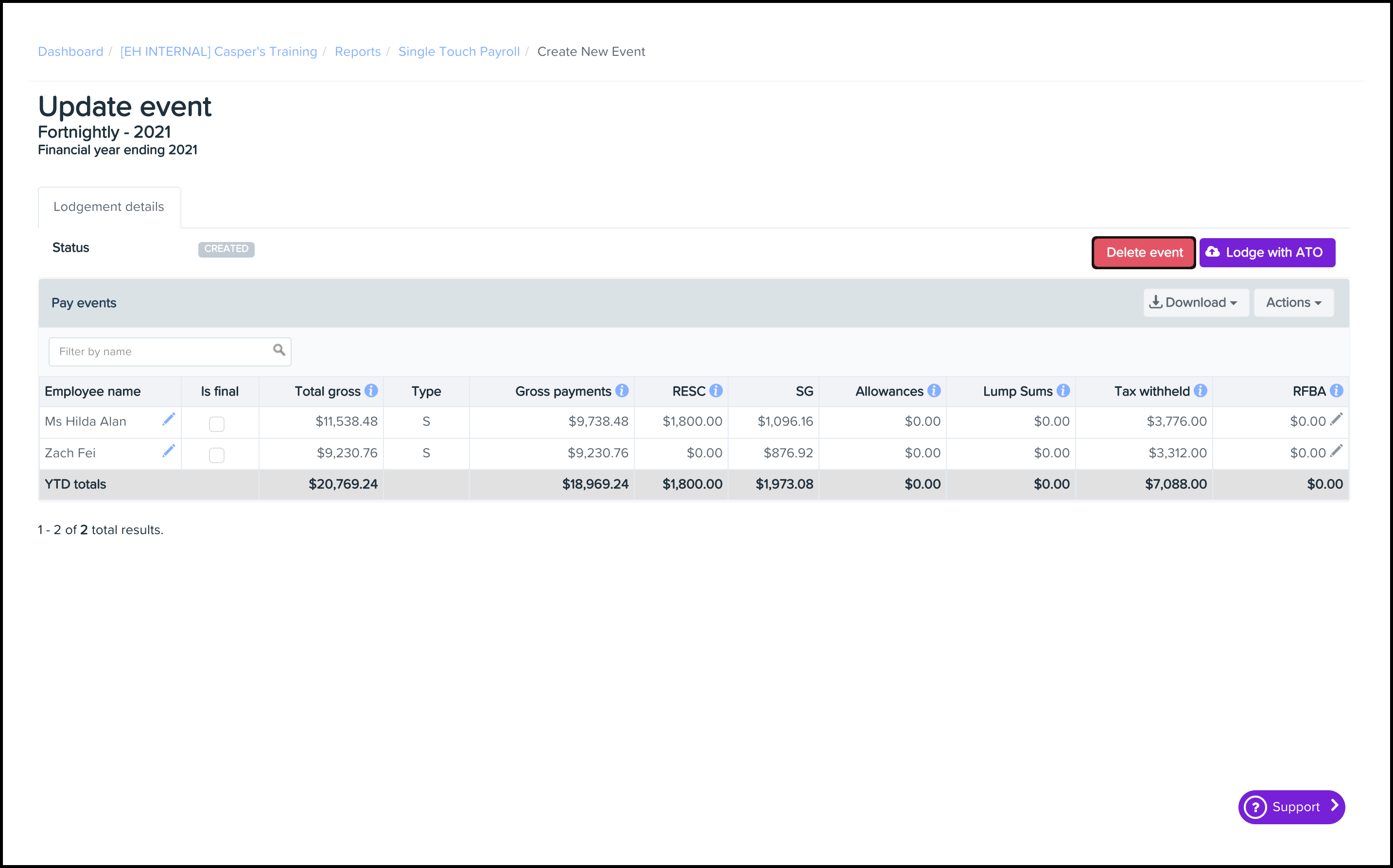Image resolution: width=1393 pixels, height=868 pixels.
Task: Edit Zach Fei with the pencil icon
Action: tap(168, 451)
